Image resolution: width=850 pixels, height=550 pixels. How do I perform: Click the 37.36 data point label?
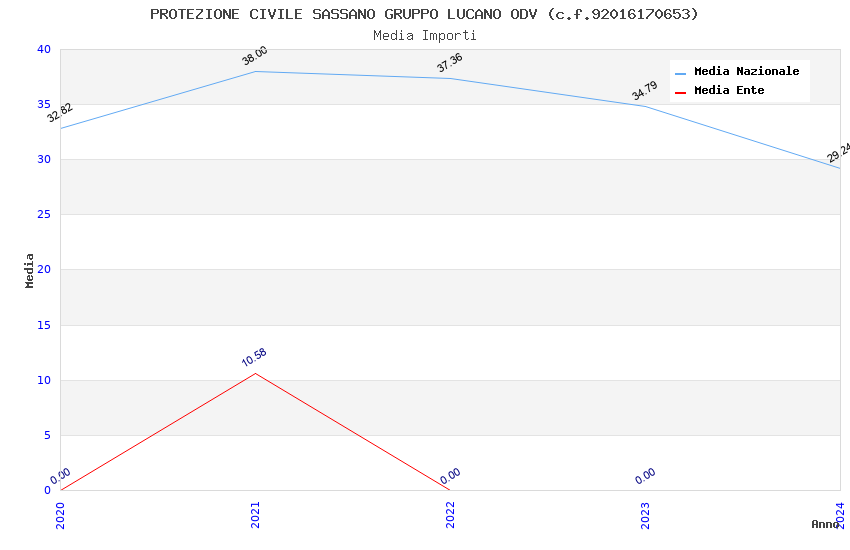point(450,63)
